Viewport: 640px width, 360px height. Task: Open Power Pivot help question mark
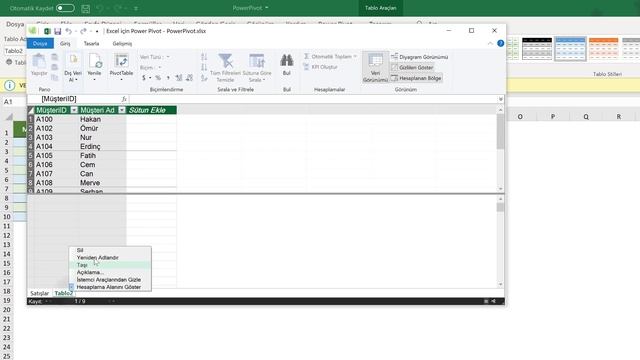[500, 43]
